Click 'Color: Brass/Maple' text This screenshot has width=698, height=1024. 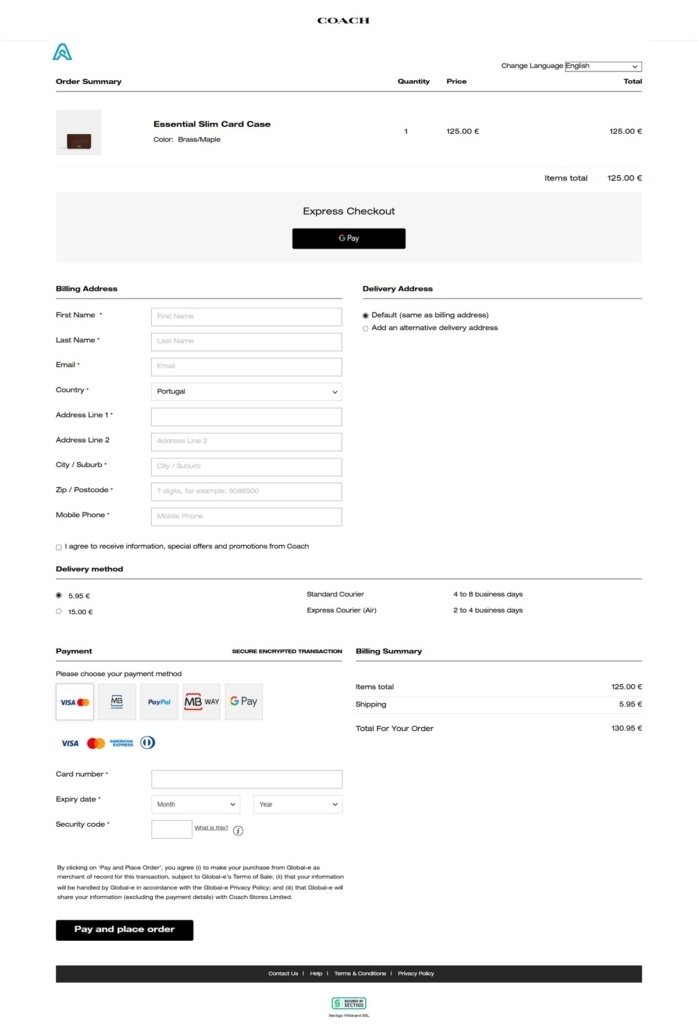tap(187, 140)
